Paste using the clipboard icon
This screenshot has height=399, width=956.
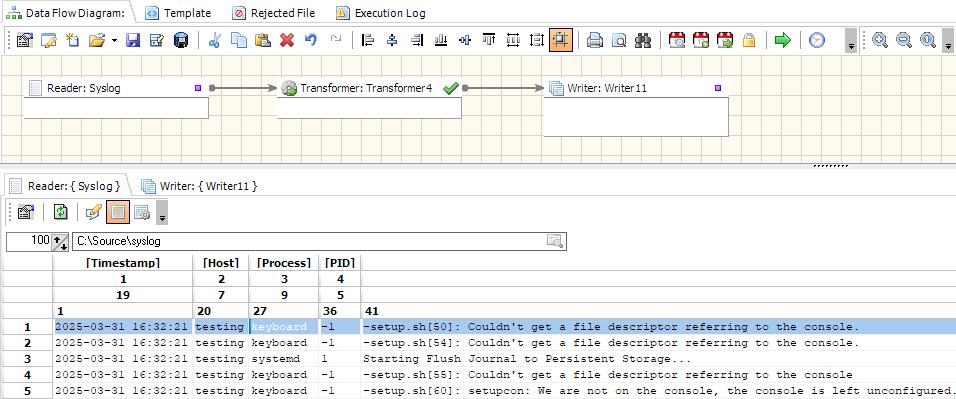coord(263,40)
